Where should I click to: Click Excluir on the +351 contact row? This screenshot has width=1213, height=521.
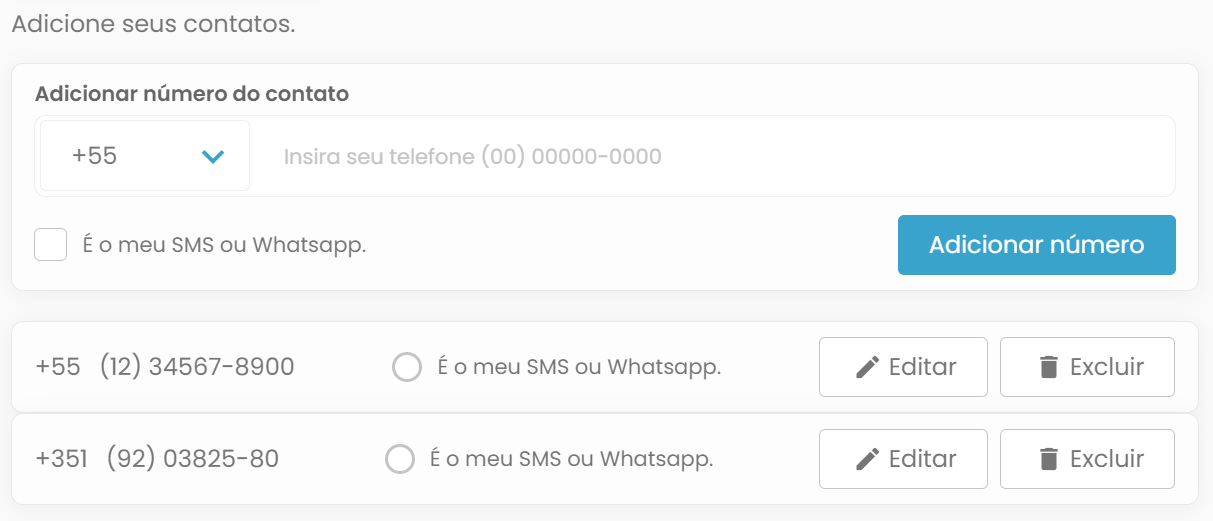[x=1087, y=459]
